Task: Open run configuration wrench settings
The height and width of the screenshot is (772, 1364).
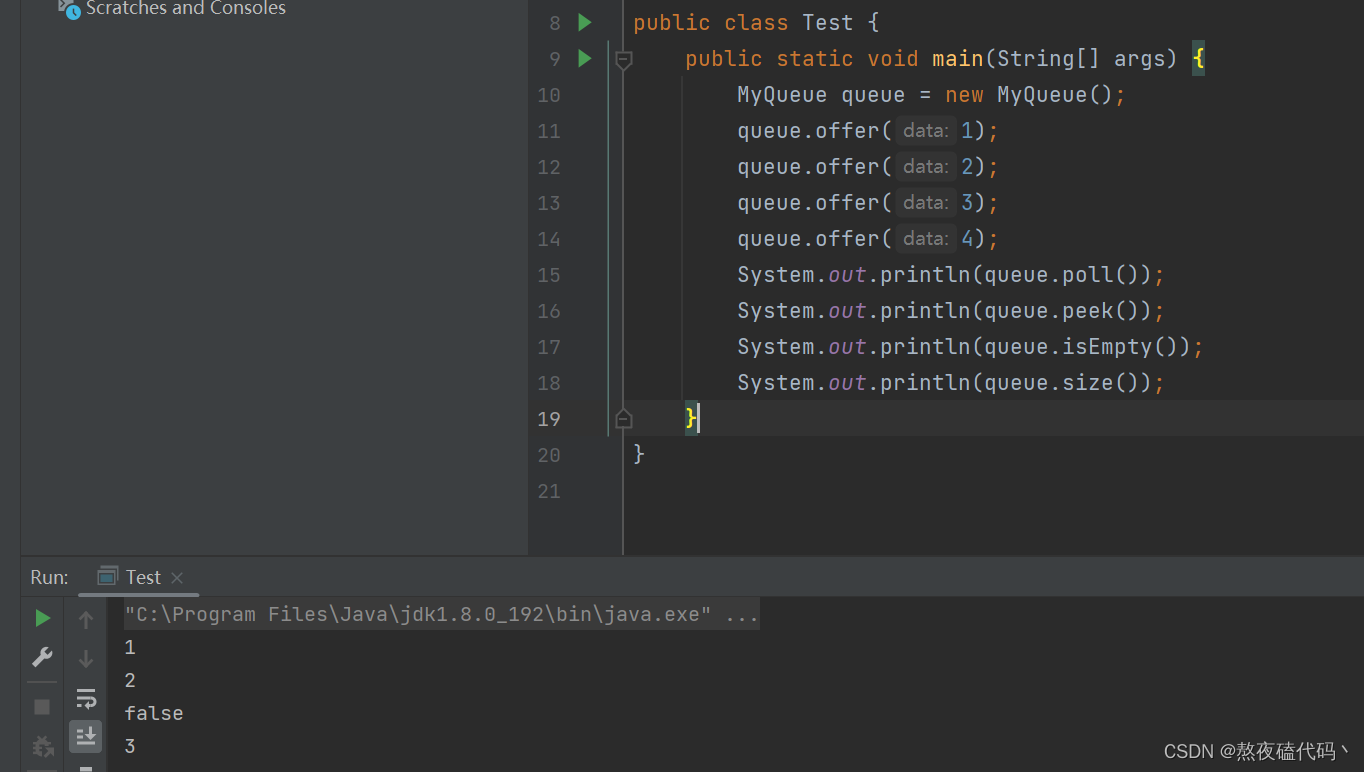Action: pyautogui.click(x=42, y=657)
